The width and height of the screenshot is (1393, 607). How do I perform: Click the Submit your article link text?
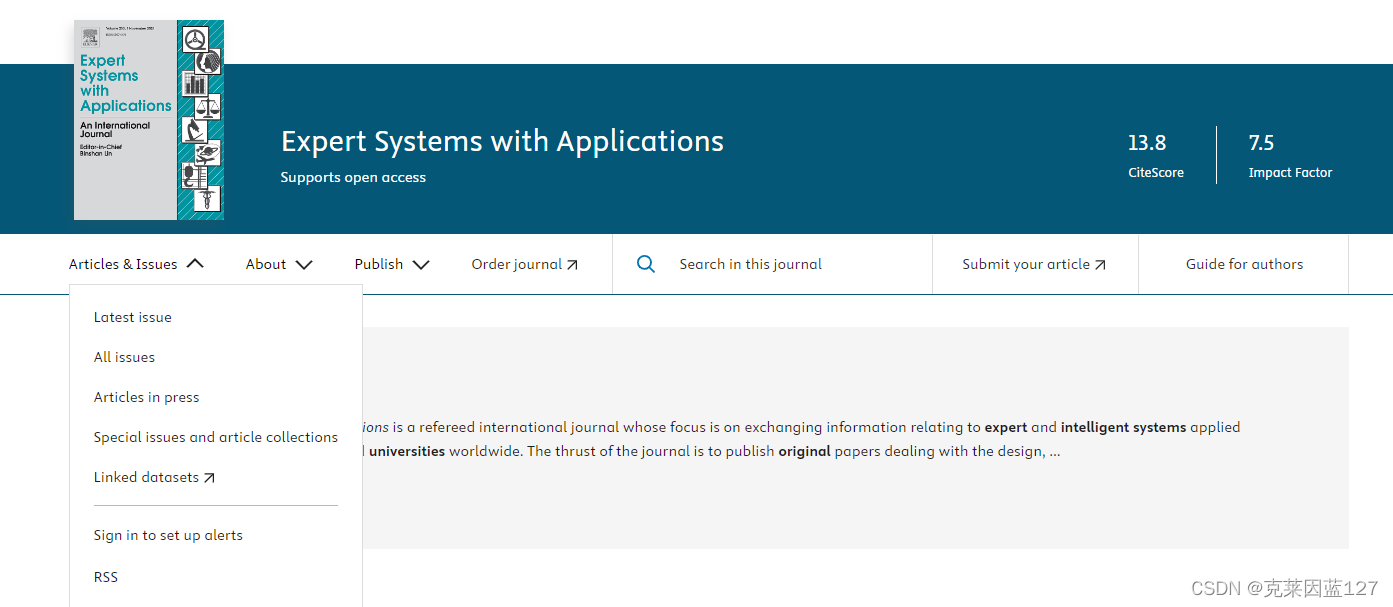point(1026,264)
